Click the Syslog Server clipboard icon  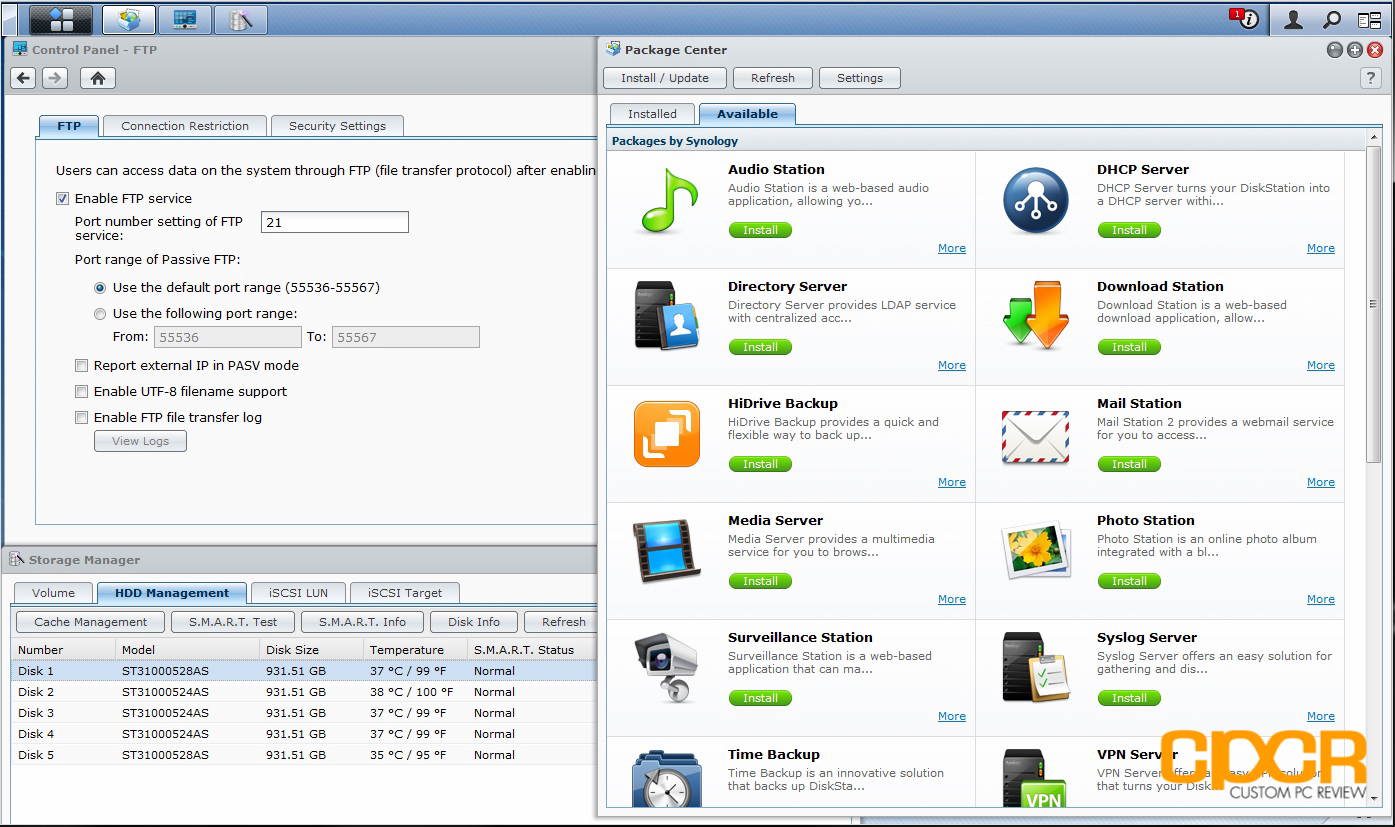click(x=1036, y=667)
